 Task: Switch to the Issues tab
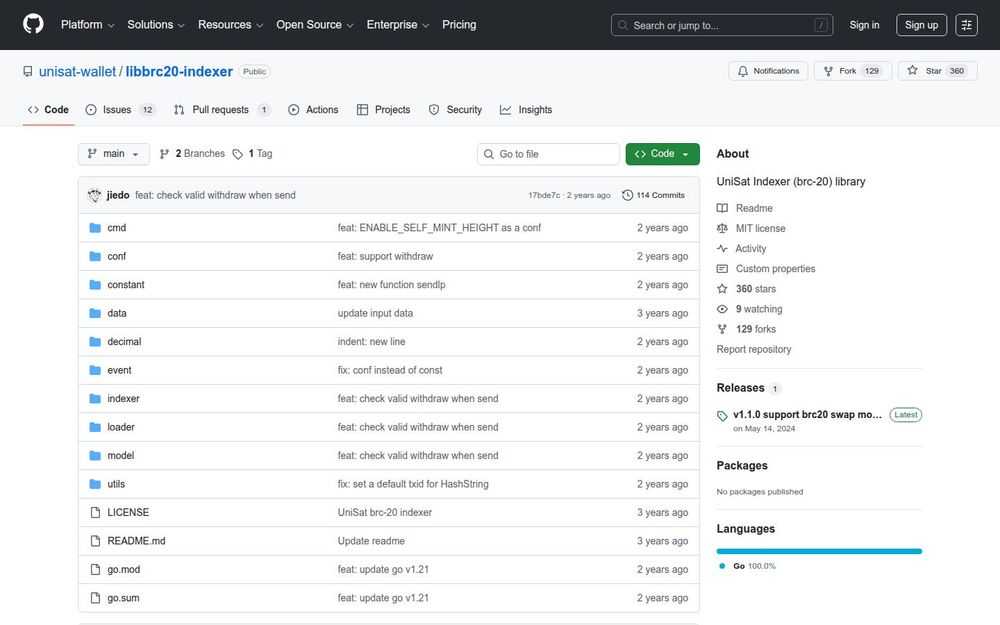[x=120, y=110]
